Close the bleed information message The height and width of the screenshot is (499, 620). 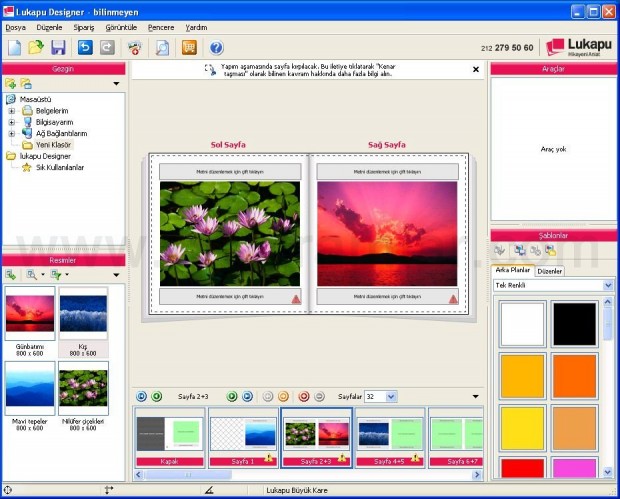click(x=476, y=70)
